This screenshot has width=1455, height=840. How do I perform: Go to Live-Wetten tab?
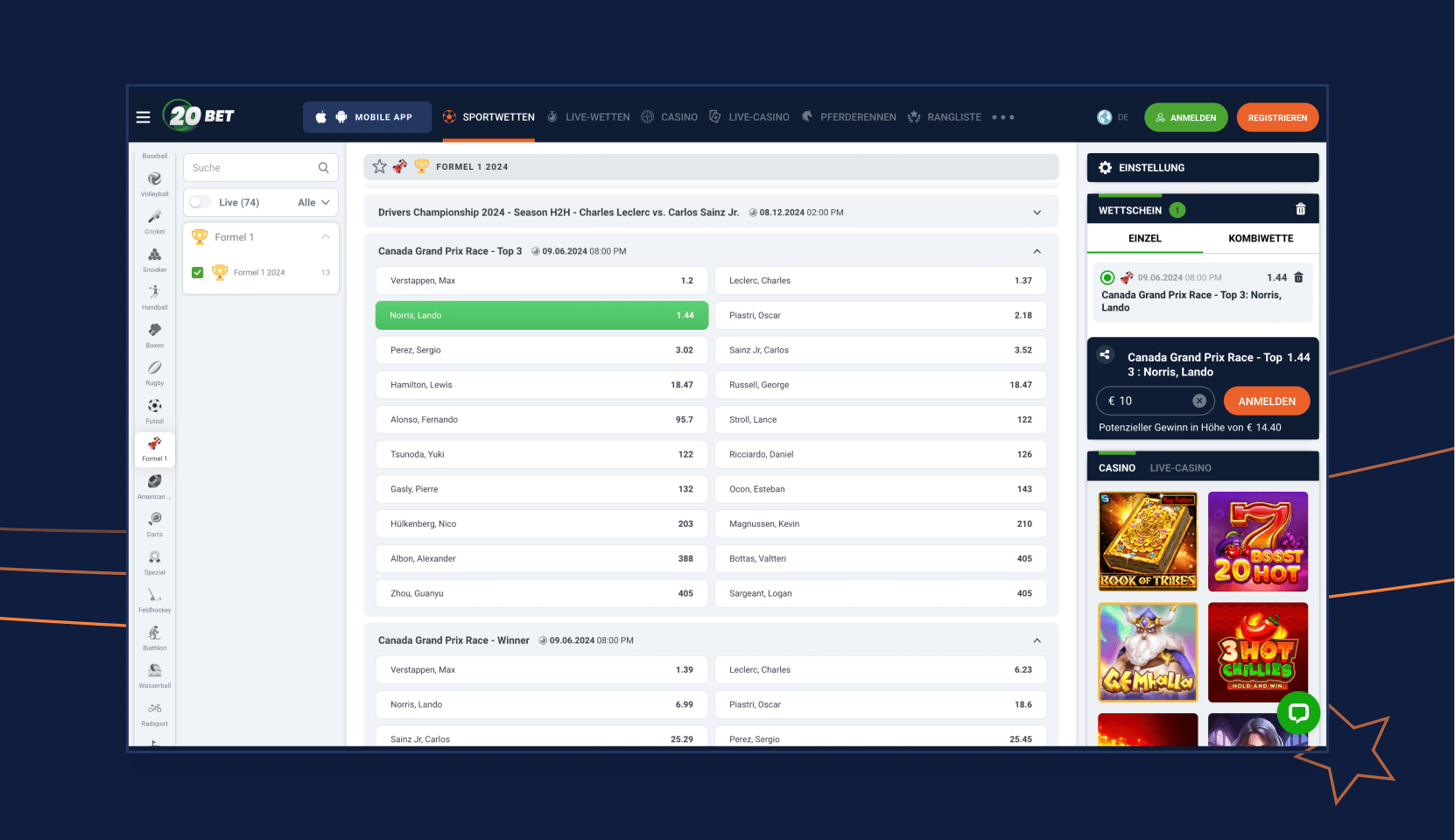tap(588, 117)
